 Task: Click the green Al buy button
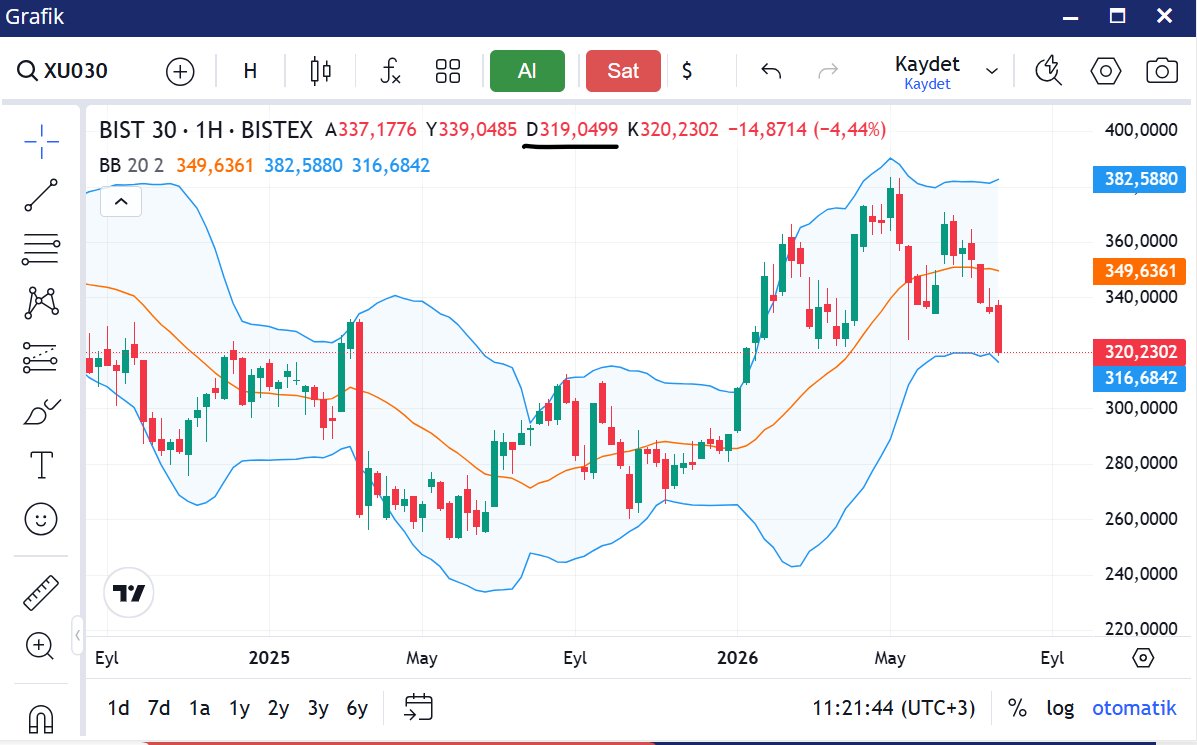pos(528,71)
